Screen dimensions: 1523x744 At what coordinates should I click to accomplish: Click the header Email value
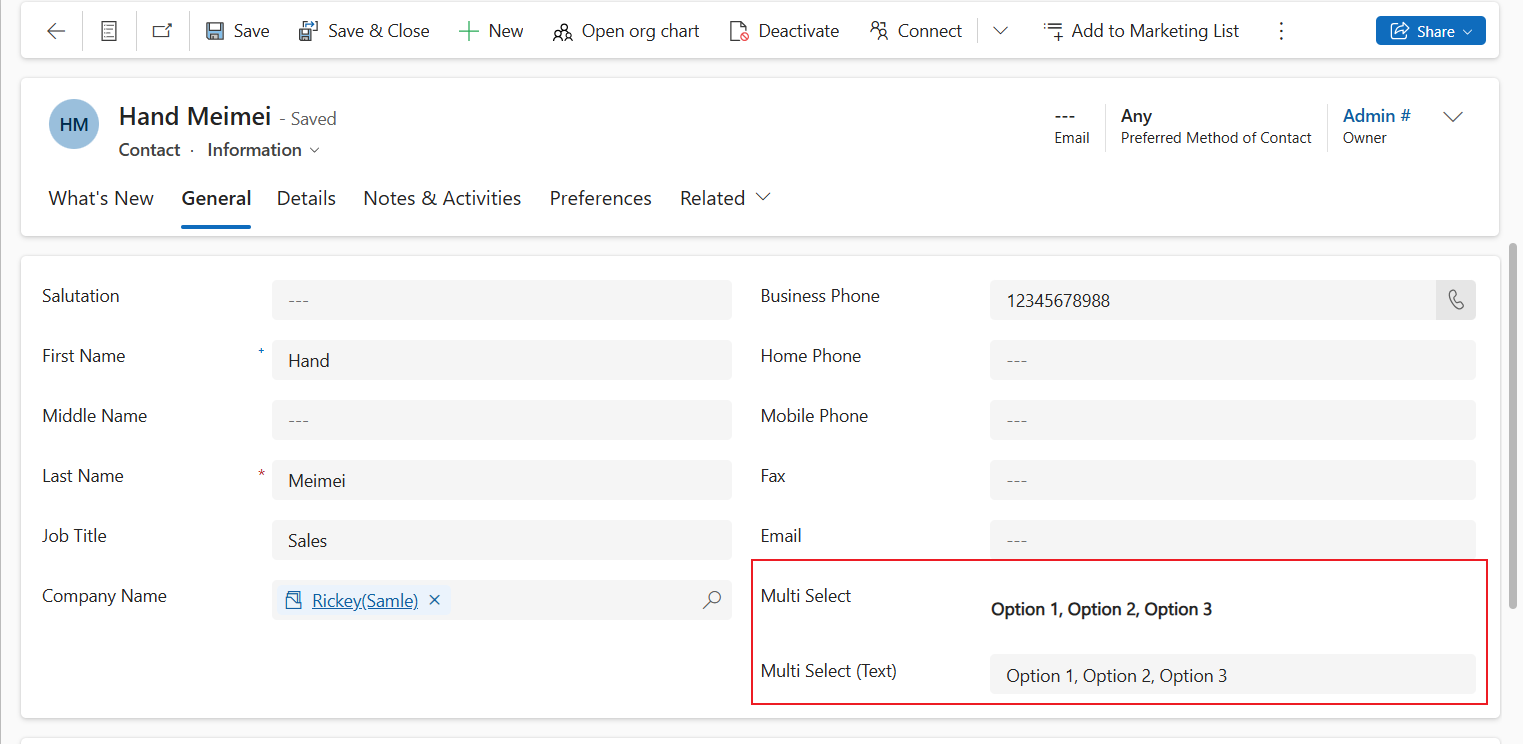1064,116
